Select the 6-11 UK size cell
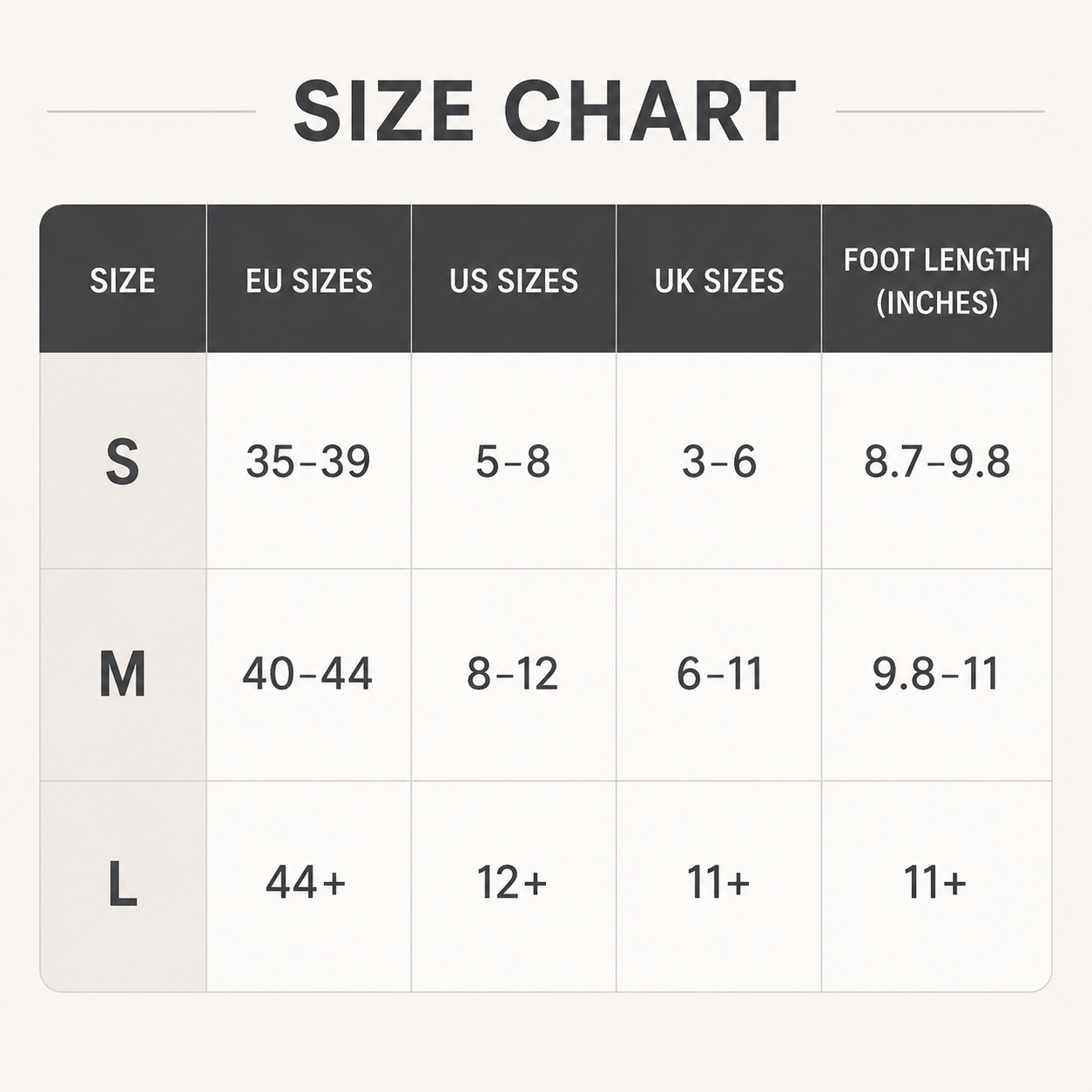The width and height of the screenshot is (1092, 1092). point(719,674)
